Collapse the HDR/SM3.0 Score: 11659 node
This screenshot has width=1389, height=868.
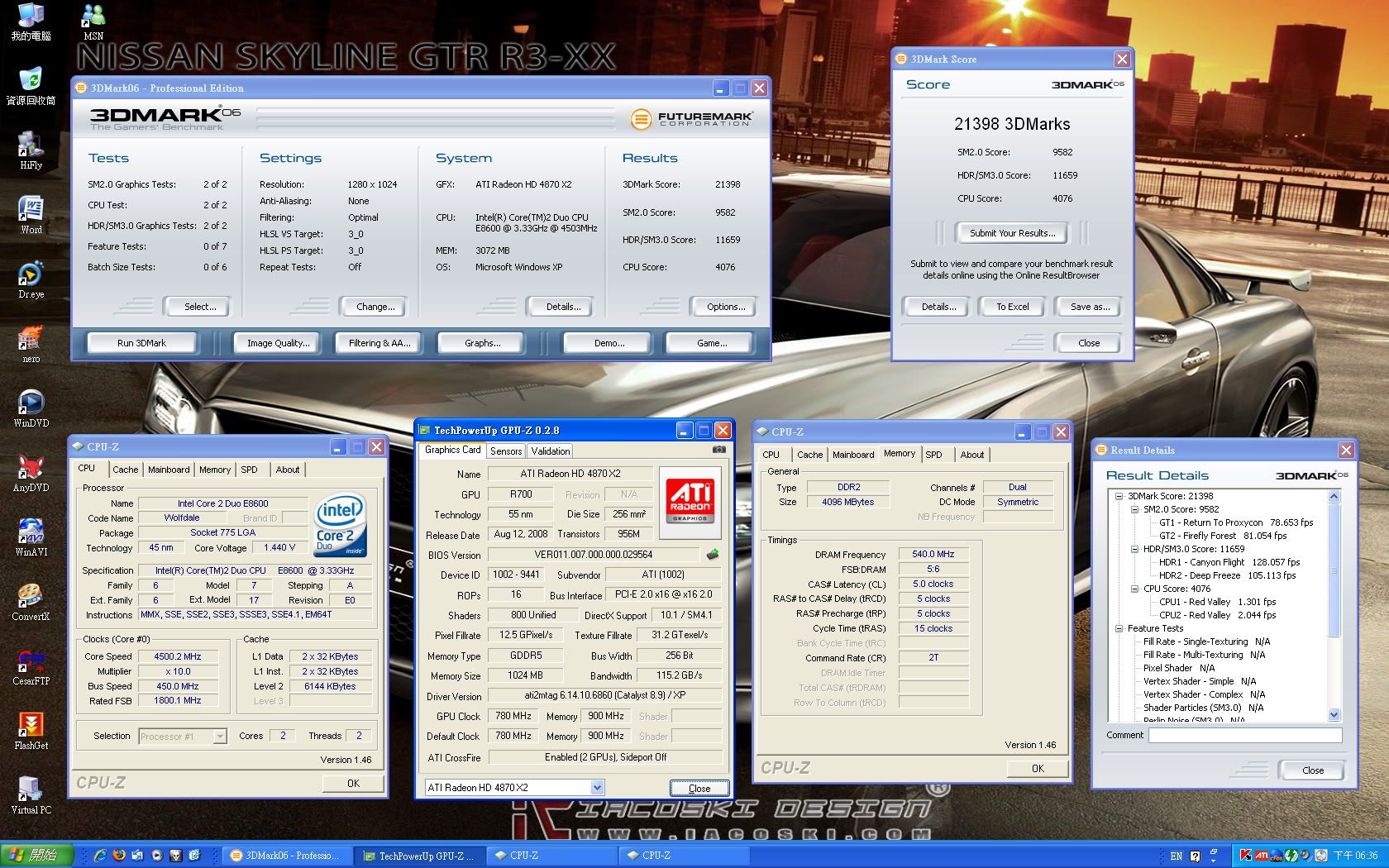1135,549
